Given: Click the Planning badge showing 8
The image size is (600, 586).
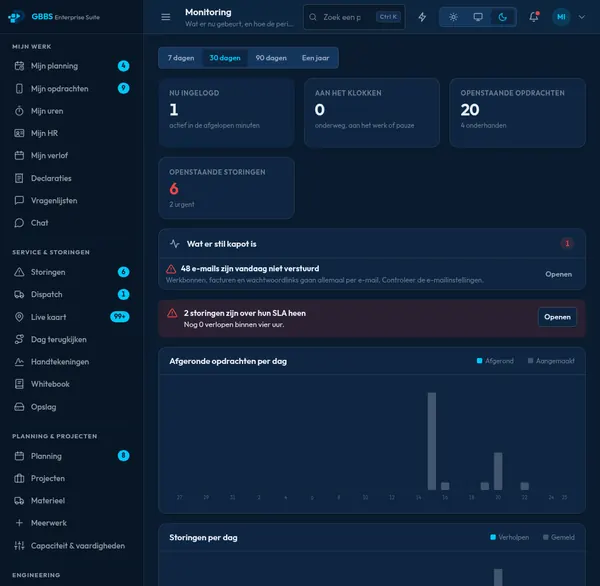Looking at the screenshot, I should tap(123, 455).
